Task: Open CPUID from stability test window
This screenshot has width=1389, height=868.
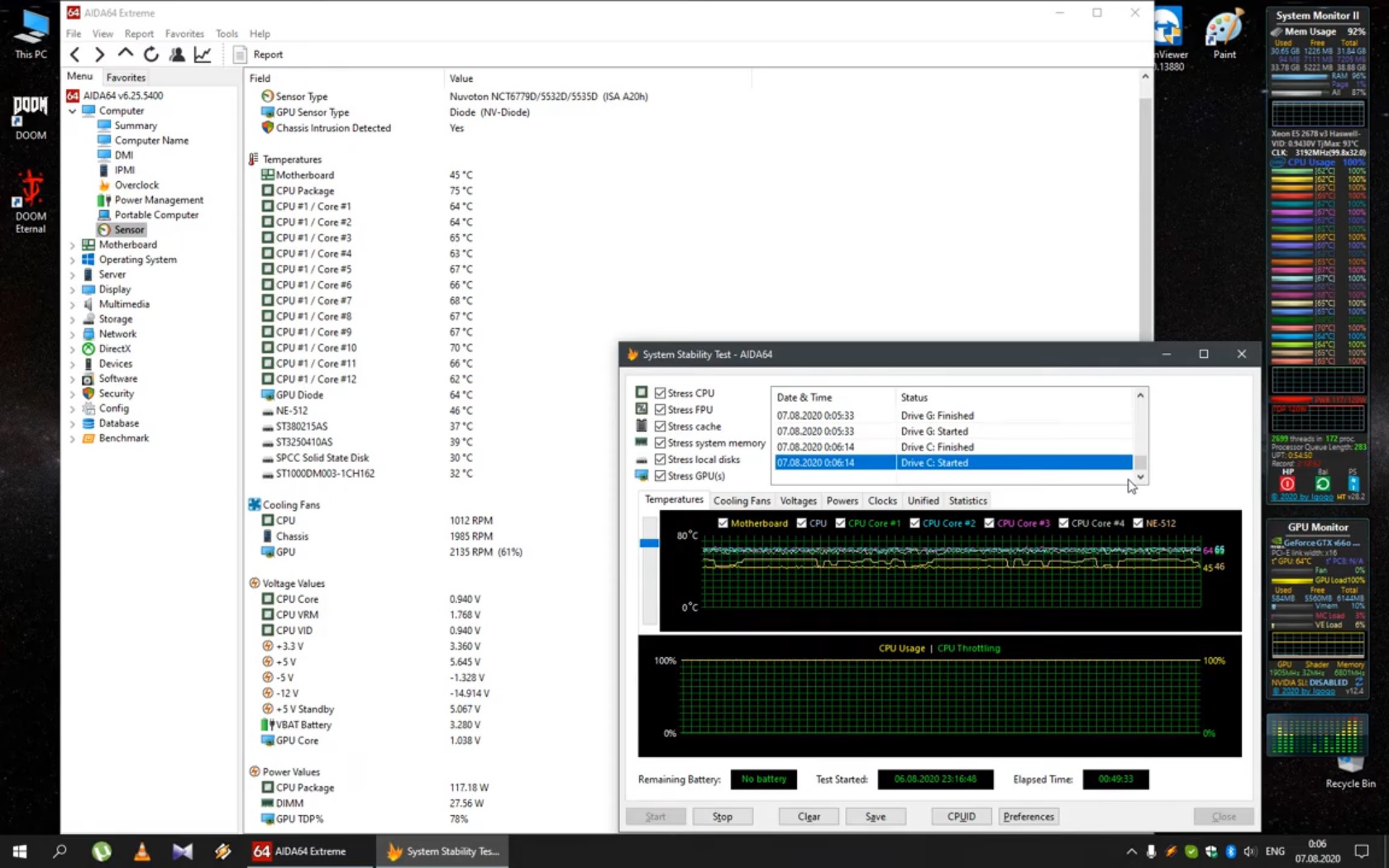Action: (x=961, y=817)
